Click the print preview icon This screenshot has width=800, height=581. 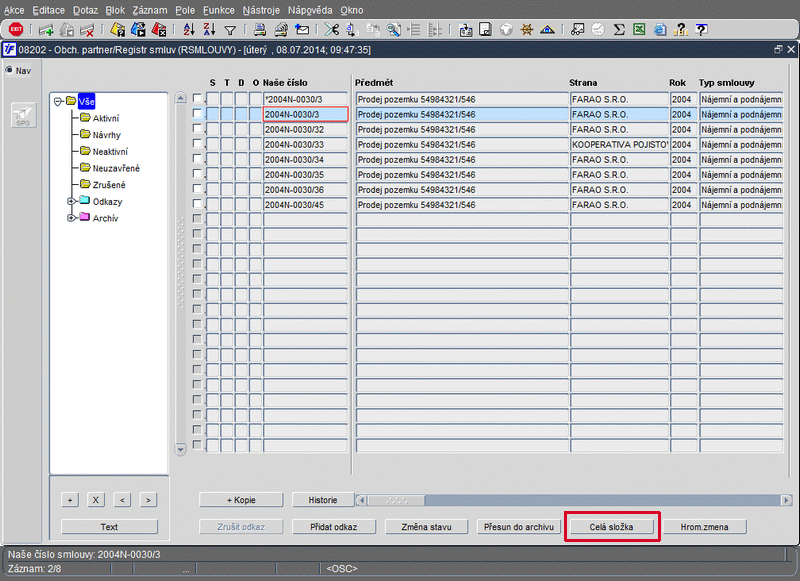click(x=281, y=30)
